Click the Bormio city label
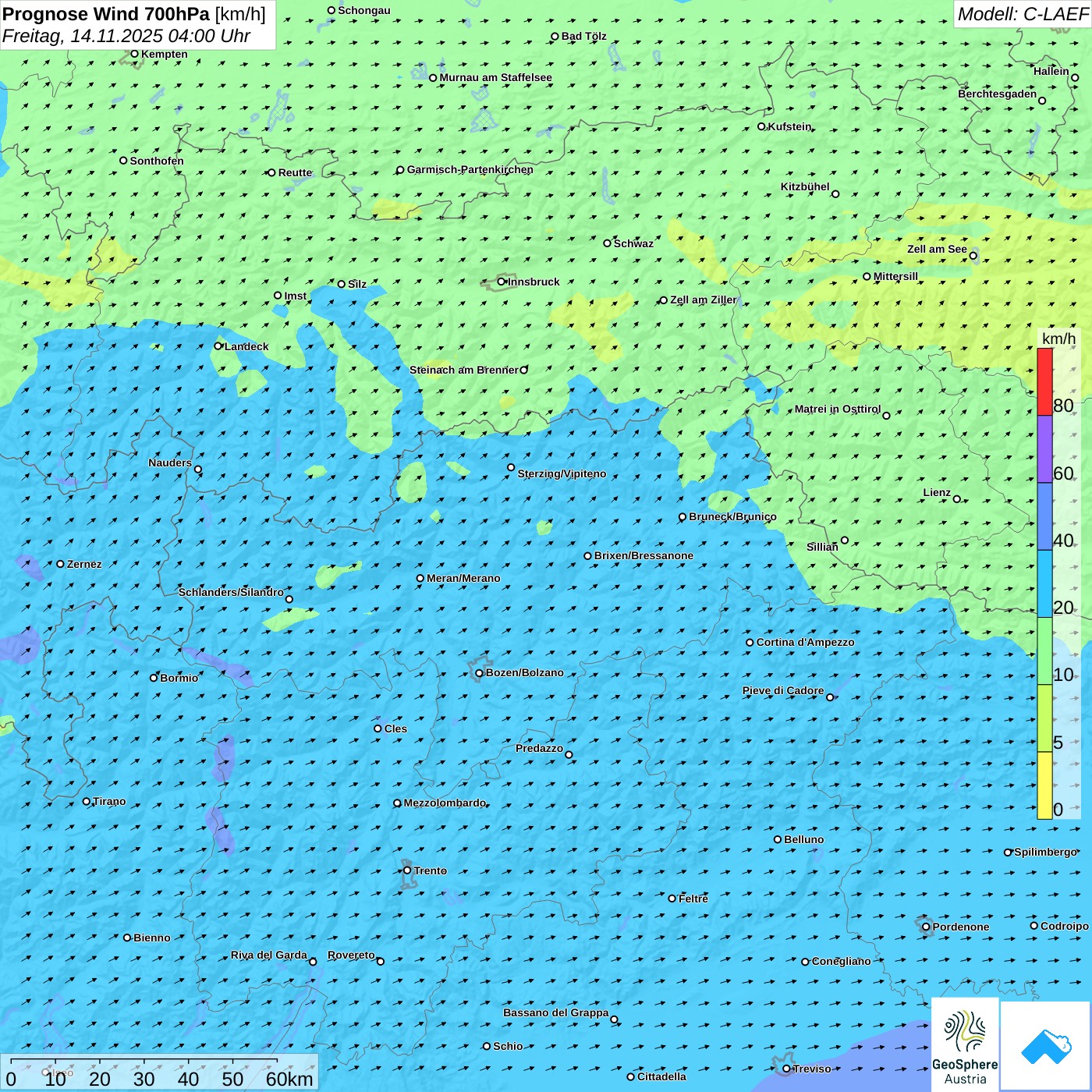Screen dimensions: 1092x1092 (179, 678)
